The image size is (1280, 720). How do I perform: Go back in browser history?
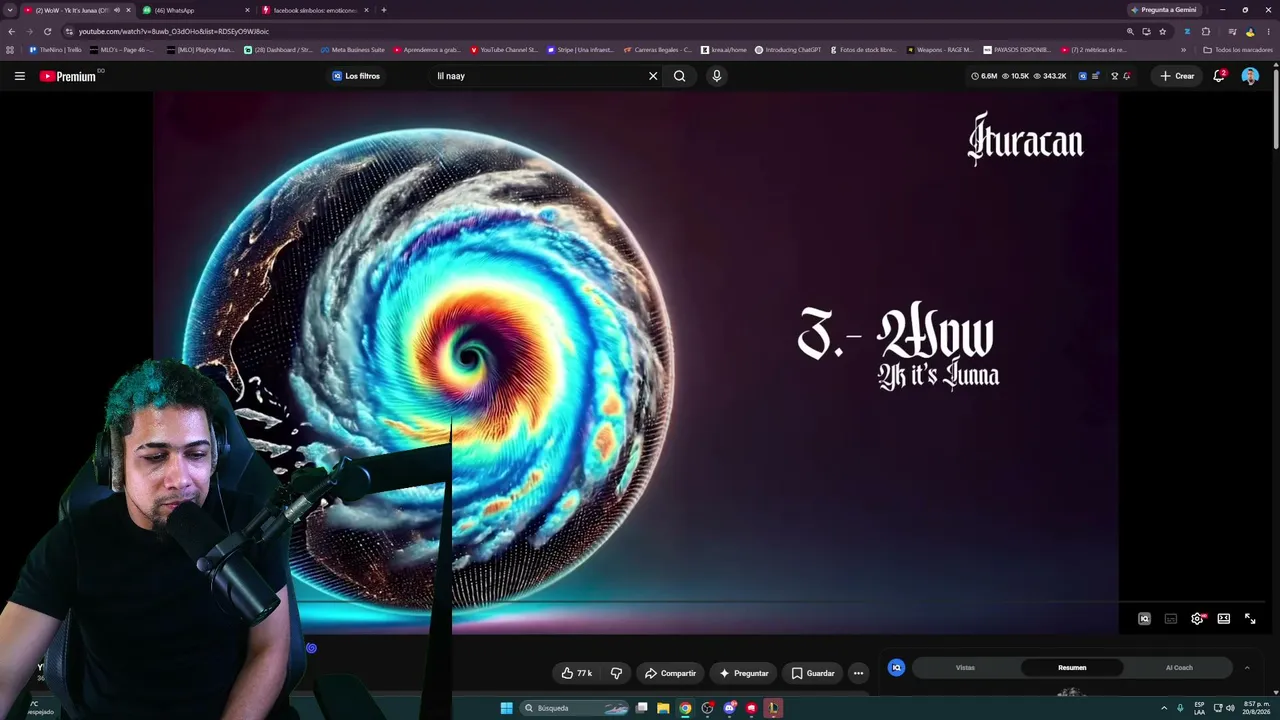click(x=11, y=32)
